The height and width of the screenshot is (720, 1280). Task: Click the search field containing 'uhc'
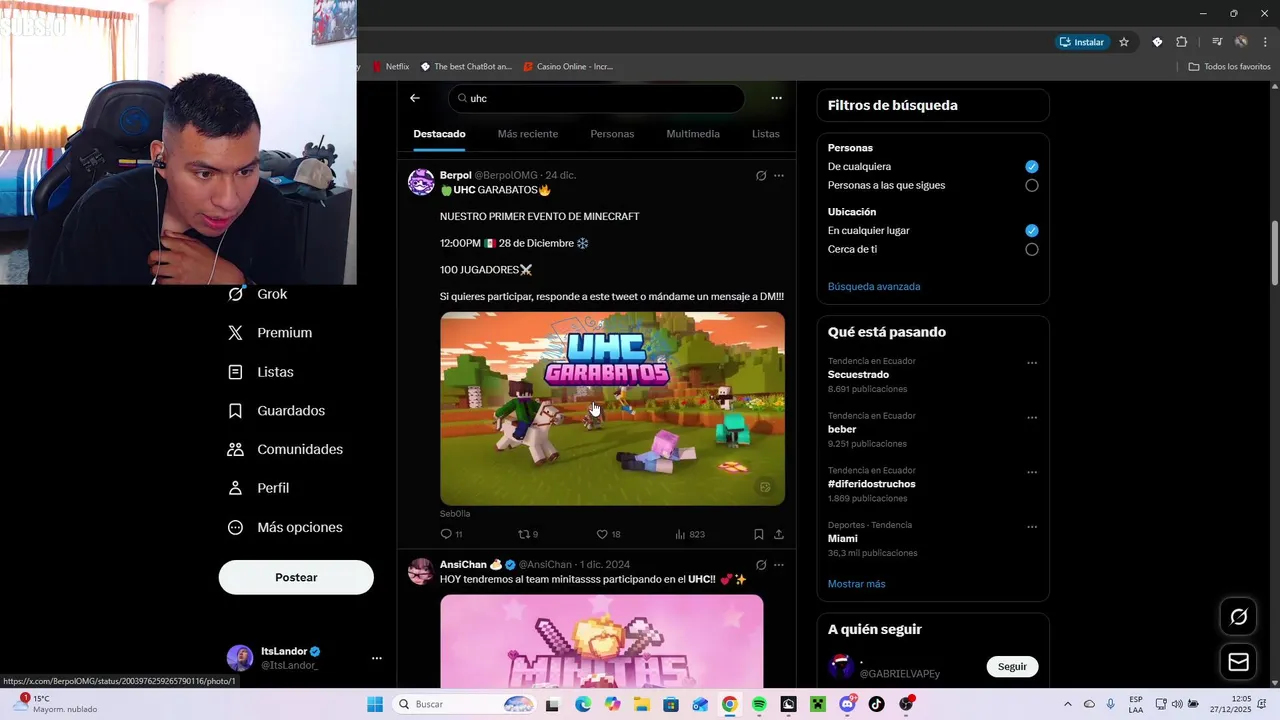pyautogui.click(x=596, y=98)
